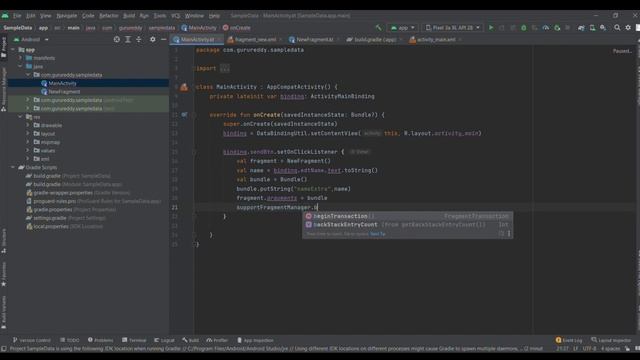Open the Layout Inspector tool window

click(611, 340)
